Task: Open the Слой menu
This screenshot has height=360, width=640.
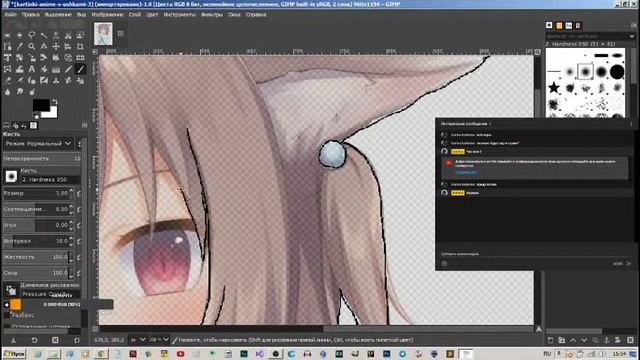Action: 135,14
